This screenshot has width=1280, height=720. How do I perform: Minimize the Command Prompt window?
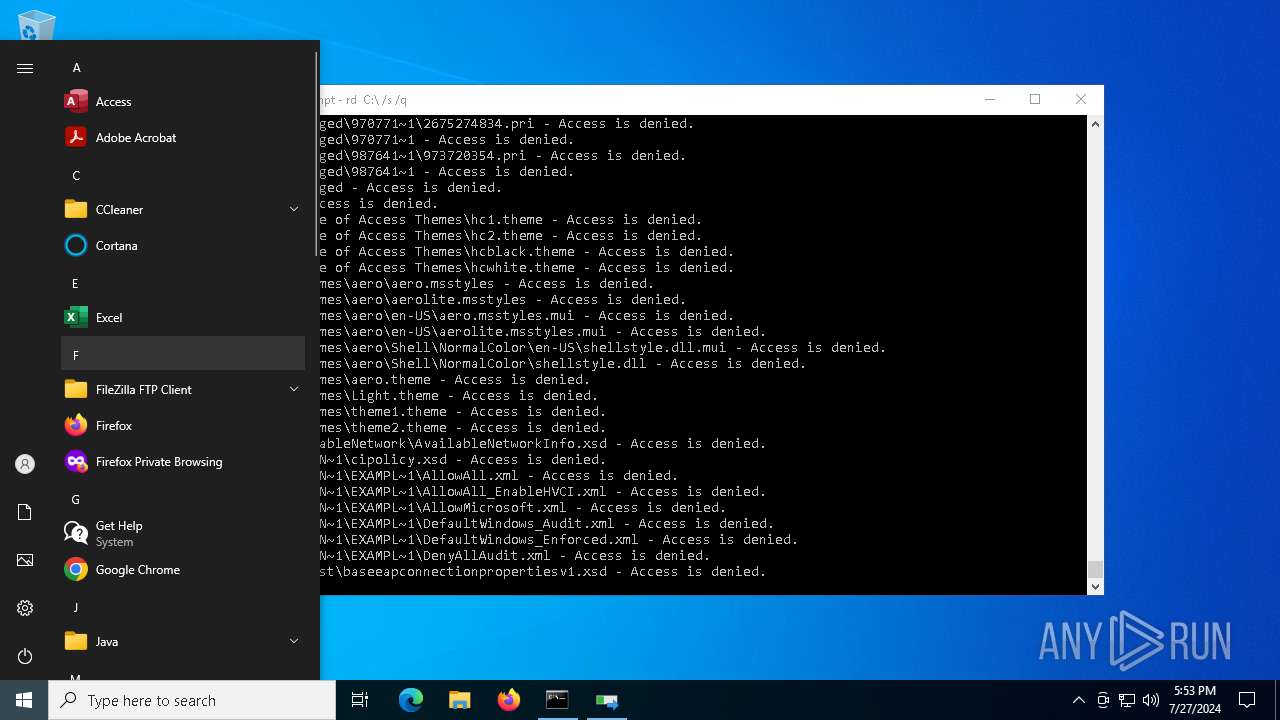tap(989, 99)
